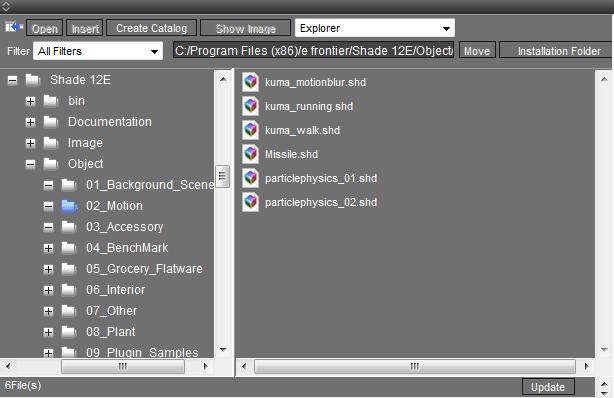614x398 pixels.
Task: Select the kuma_motionblur.shd file icon
Action: (251, 82)
